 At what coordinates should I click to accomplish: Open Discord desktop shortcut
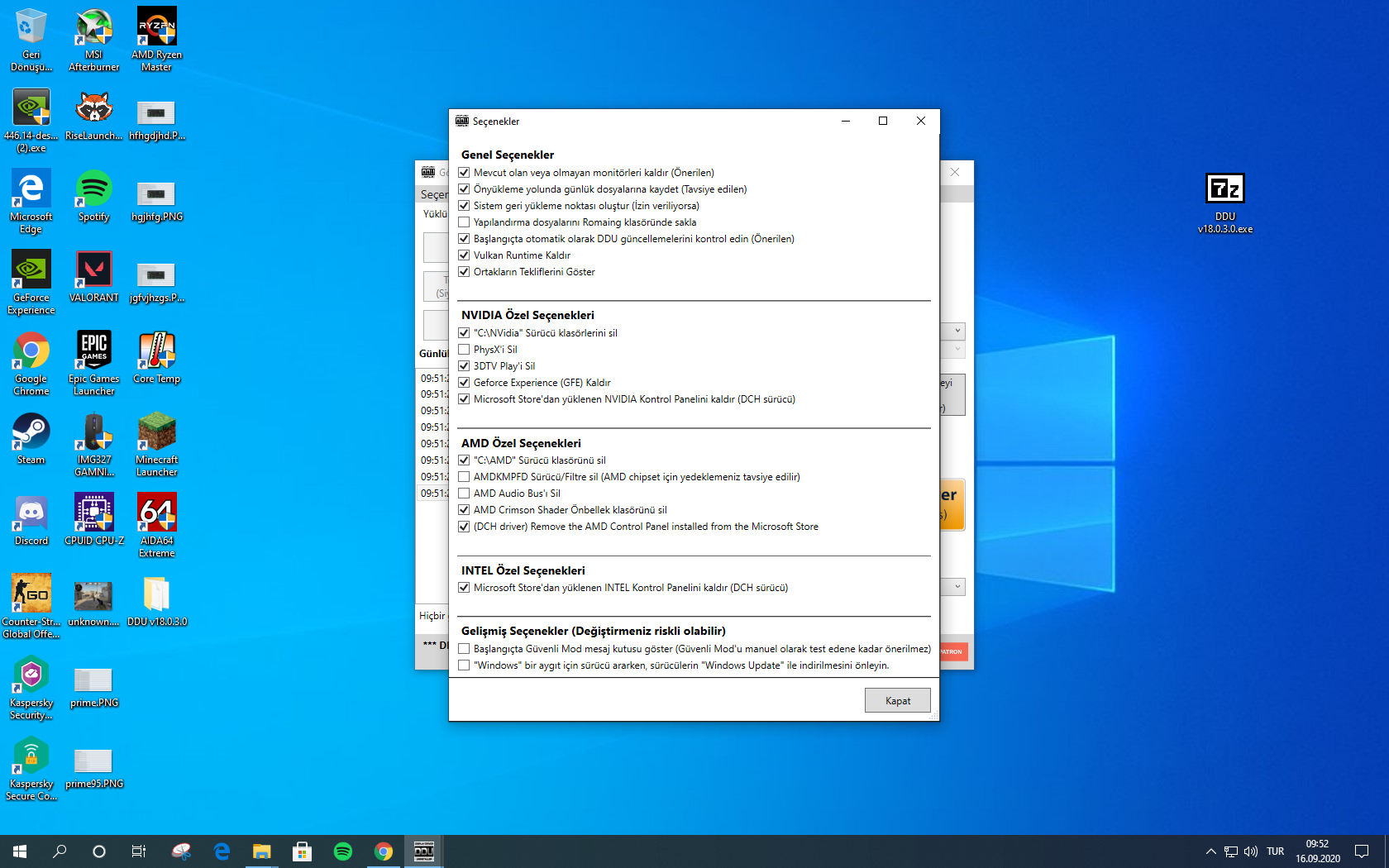(31, 520)
